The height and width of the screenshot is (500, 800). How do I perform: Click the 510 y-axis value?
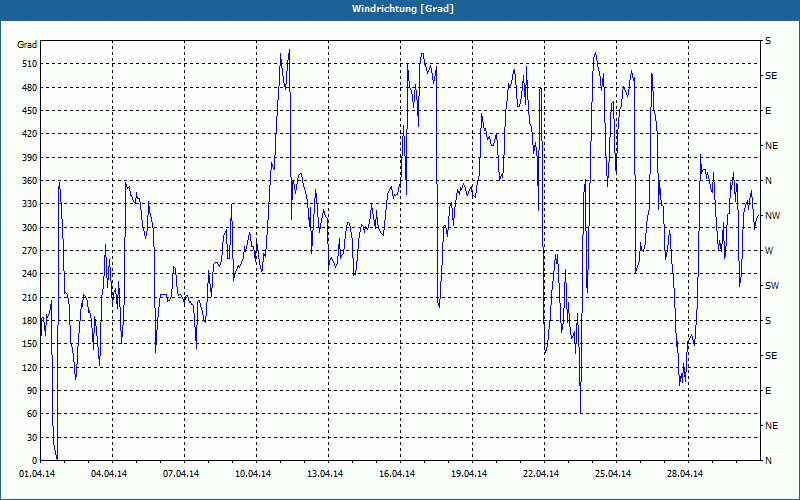[x=30, y=64]
